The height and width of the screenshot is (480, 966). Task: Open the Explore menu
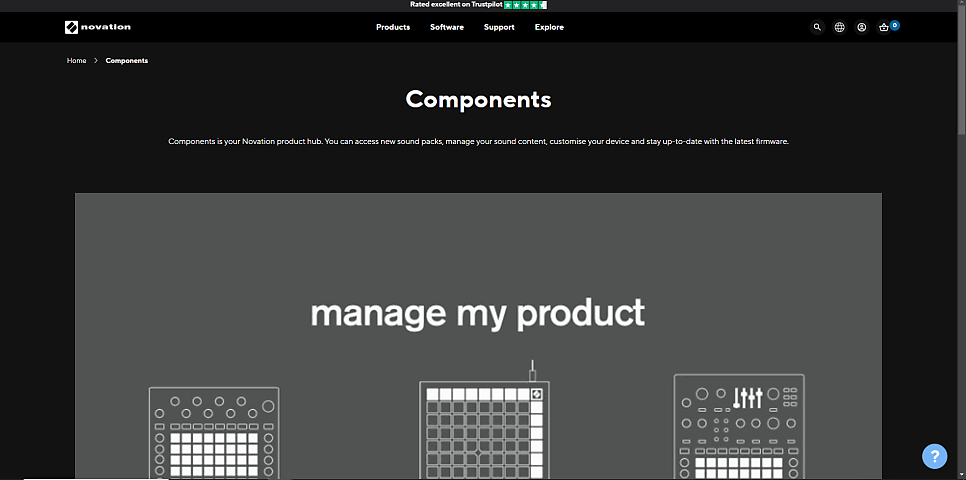(x=549, y=27)
